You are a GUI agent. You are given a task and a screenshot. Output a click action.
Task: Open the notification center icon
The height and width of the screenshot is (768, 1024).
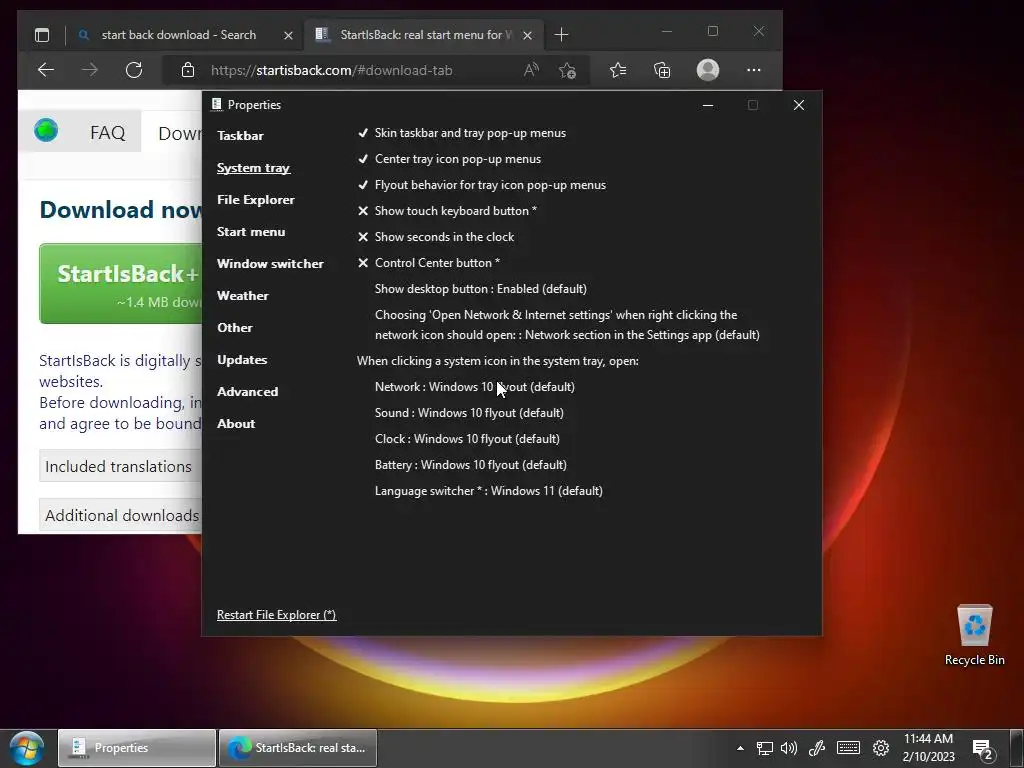click(x=983, y=749)
